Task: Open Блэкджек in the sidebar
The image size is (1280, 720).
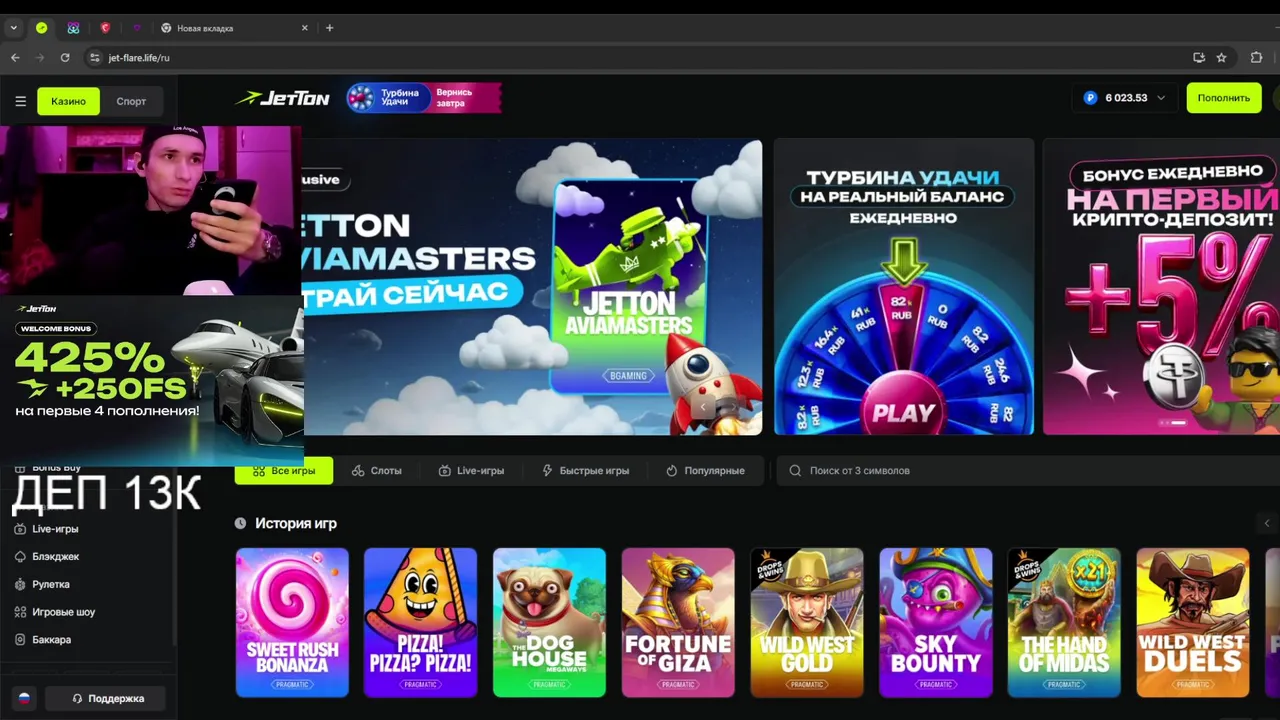Action: point(55,557)
